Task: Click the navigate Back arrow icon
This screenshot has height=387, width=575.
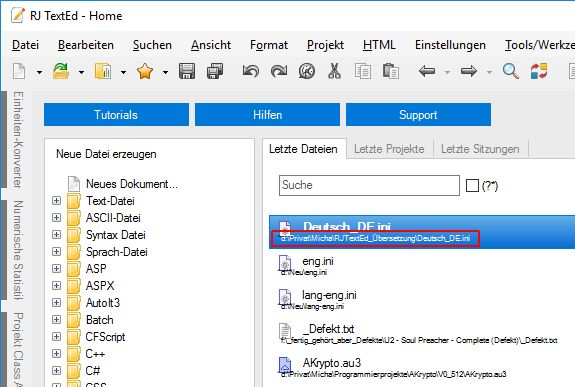Action: click(426, 71)
